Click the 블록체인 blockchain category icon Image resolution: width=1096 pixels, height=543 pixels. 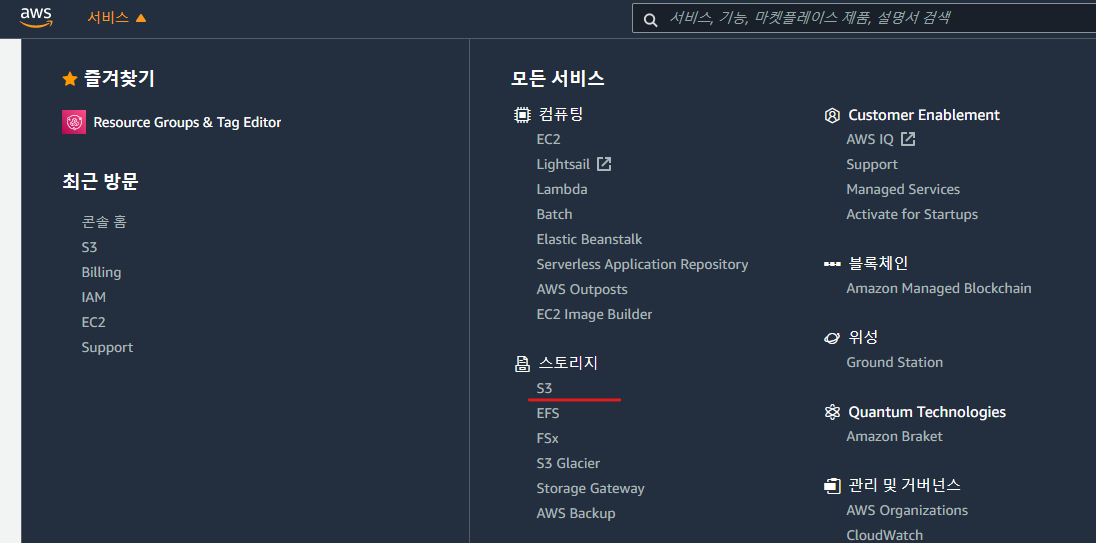tap(832, 264)
